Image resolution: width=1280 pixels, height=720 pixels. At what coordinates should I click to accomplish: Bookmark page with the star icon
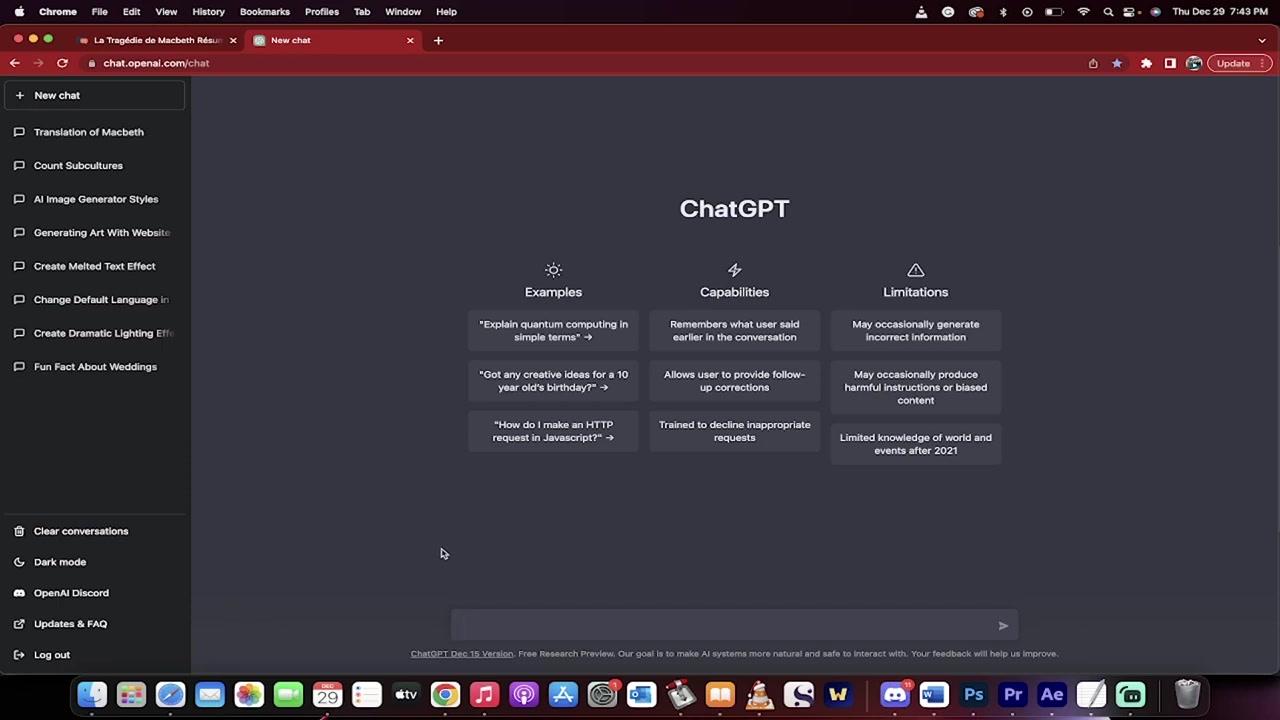(x=1117, y=63)
